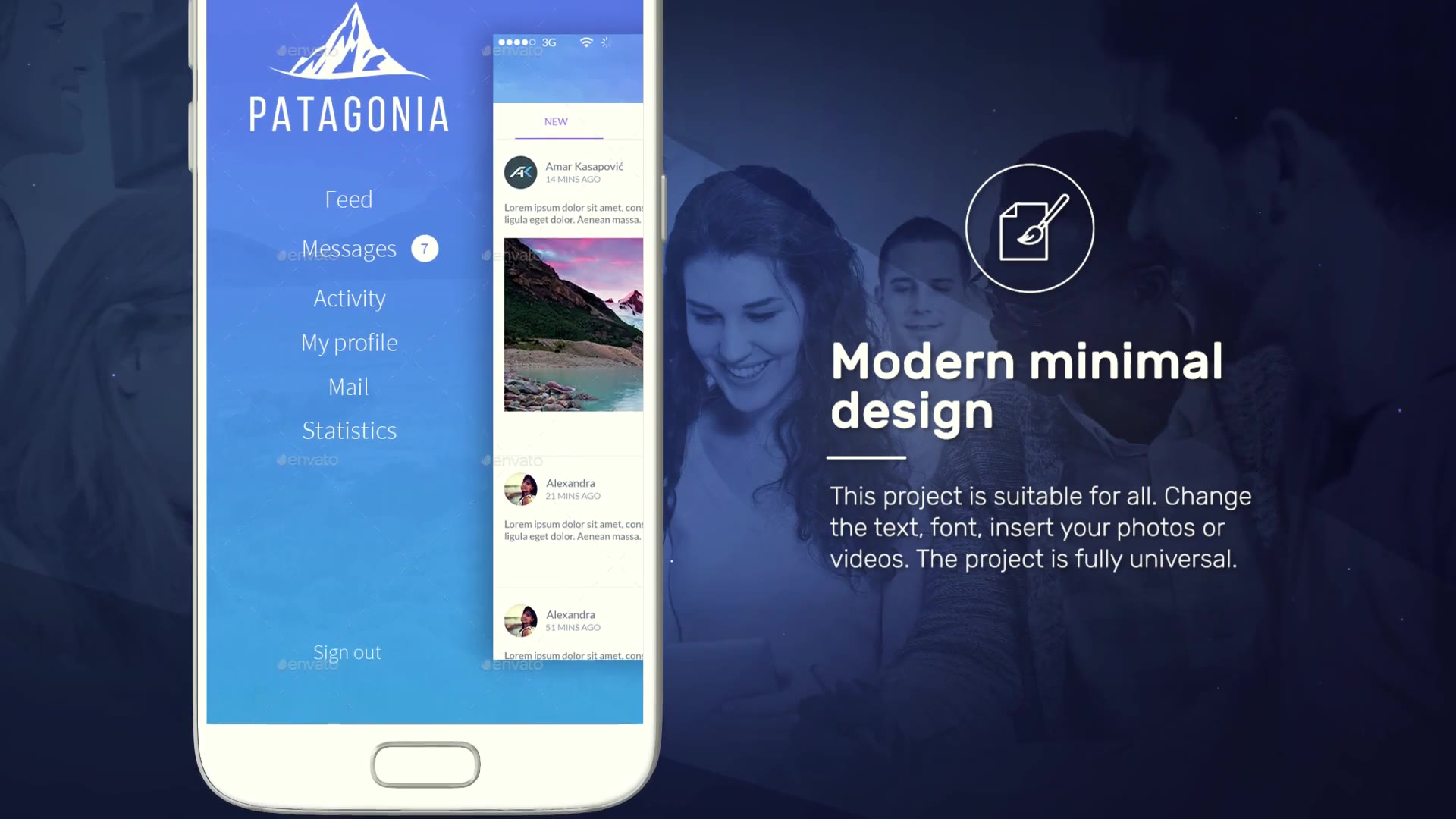Toggle Sign out button state
This screenshot has width=1456, height=819.
pyautogui.click(x=347, y=651)
